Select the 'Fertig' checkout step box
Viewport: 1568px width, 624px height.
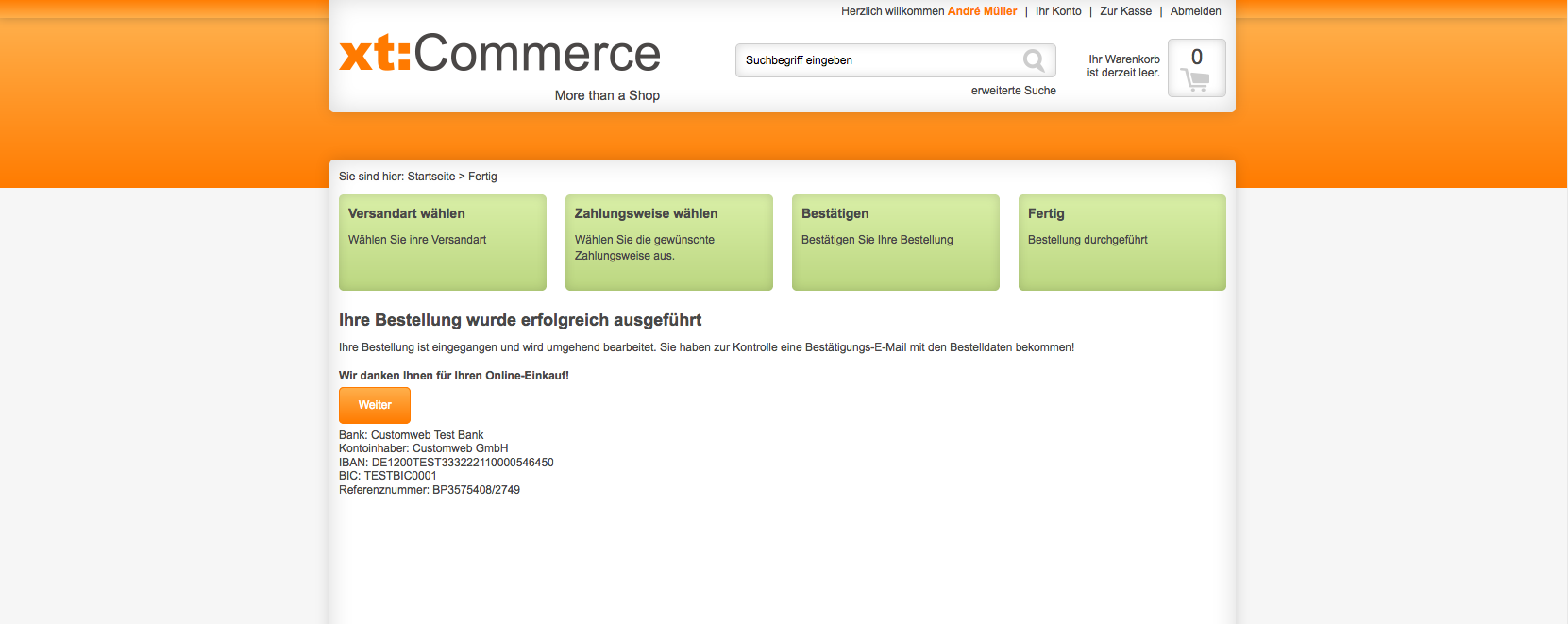(x=1121, y=242)
